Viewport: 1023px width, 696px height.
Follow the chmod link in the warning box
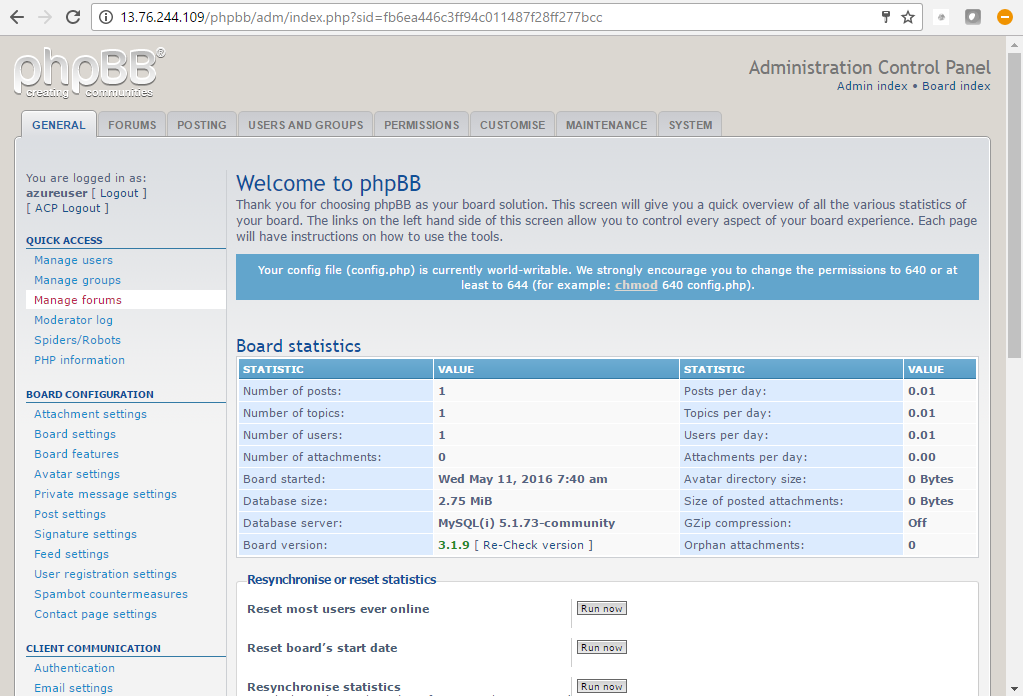(x=636, y=285)
